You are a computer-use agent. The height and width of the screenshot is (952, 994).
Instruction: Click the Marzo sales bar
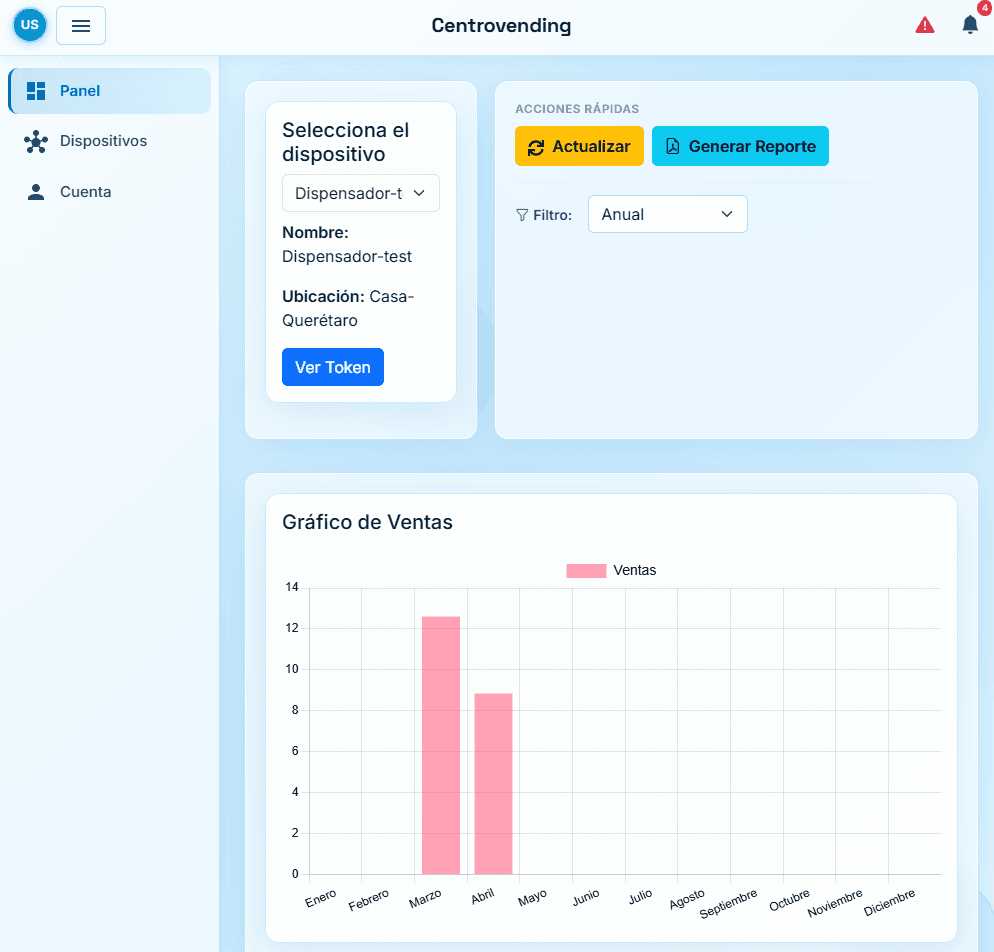pyautogui.click(x=441, y=745)
